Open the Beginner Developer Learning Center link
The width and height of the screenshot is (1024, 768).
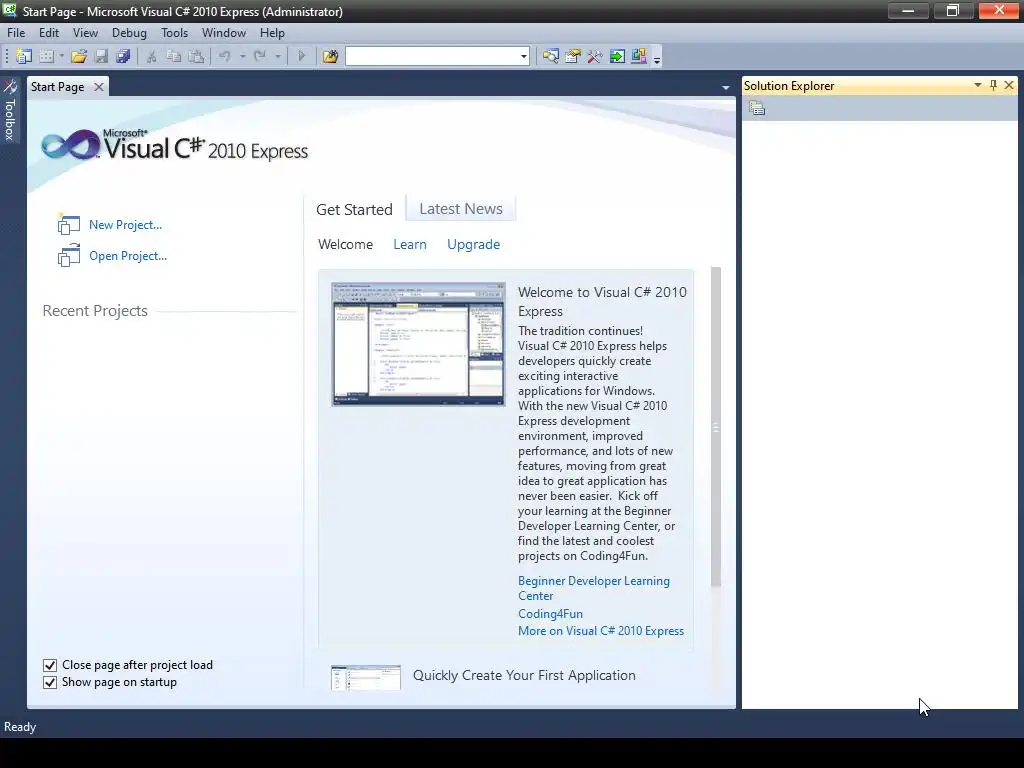click(594, 588)
